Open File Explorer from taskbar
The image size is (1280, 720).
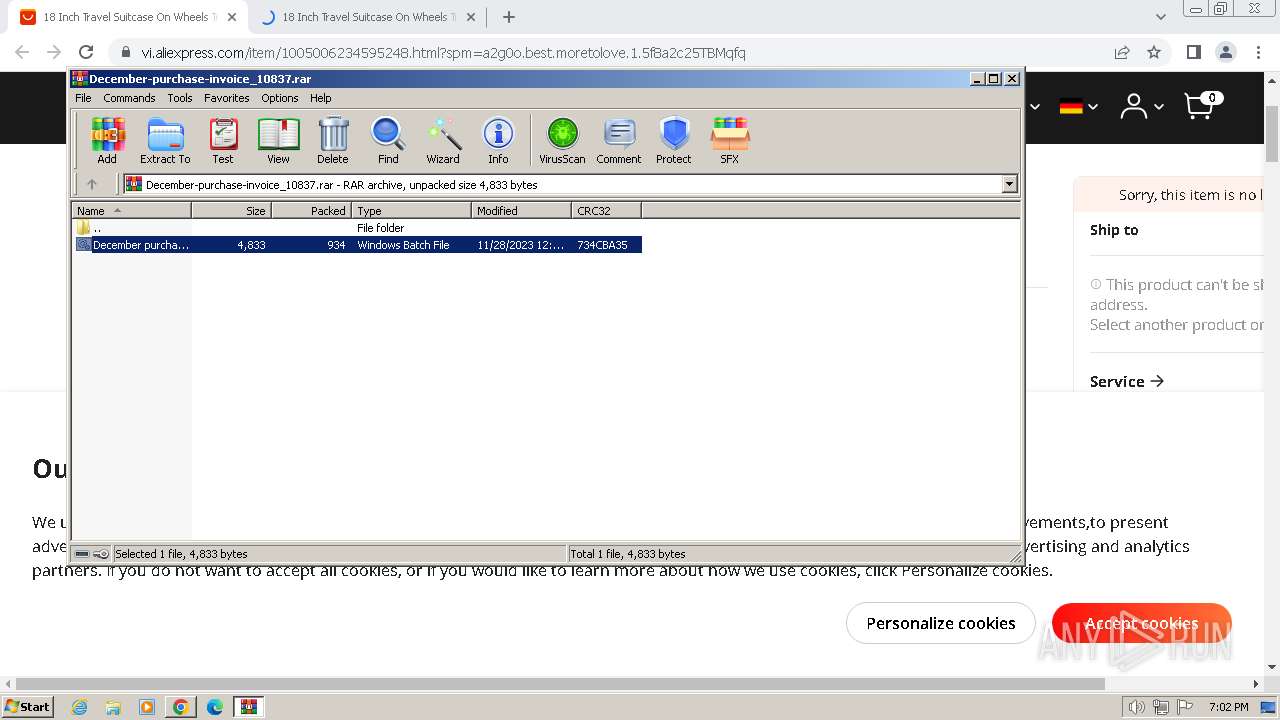(x=113, y=707)
